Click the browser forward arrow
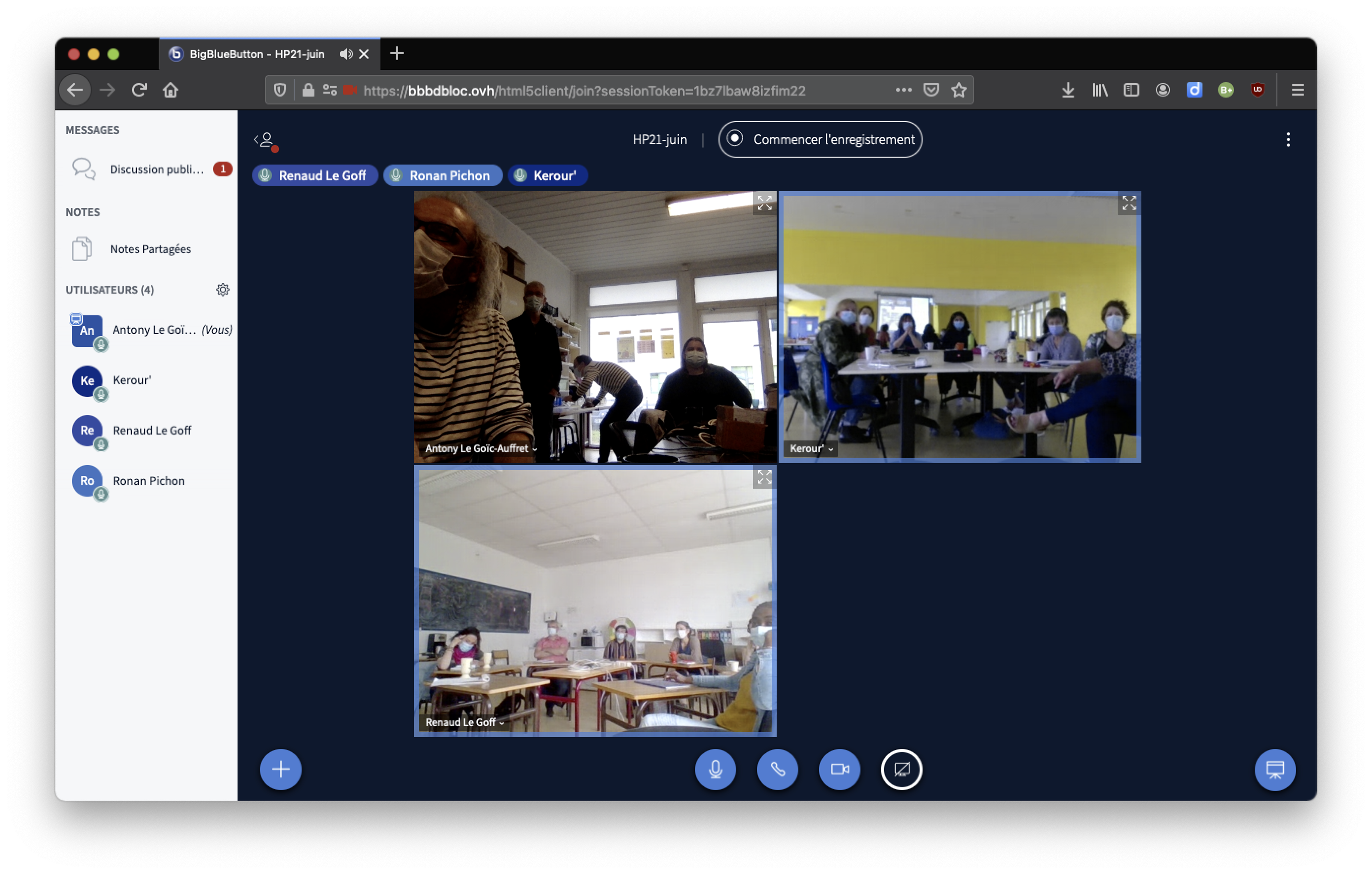Image resolution: width=1372 pixels, height=874 pixels. (107, 90)
